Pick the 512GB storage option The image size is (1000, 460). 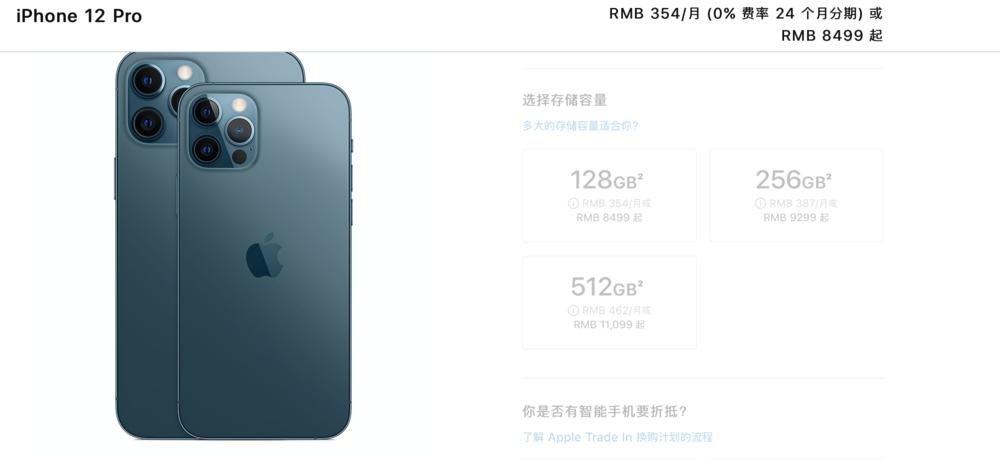coord(609,302)
